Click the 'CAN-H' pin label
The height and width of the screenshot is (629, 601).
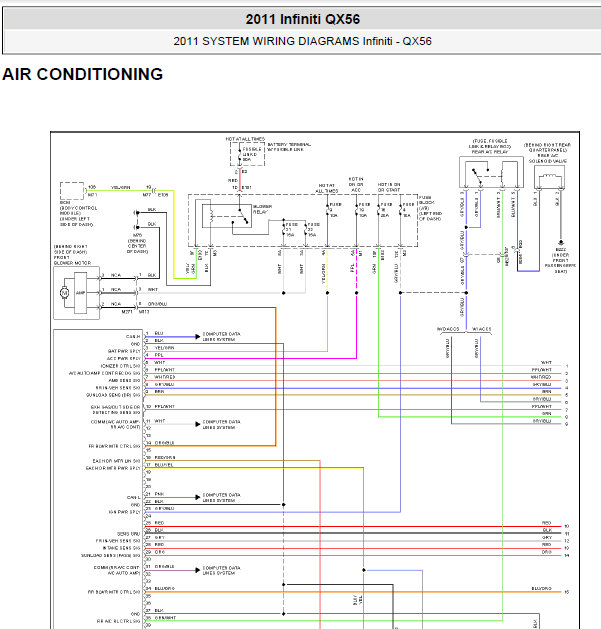coord(133,337)
